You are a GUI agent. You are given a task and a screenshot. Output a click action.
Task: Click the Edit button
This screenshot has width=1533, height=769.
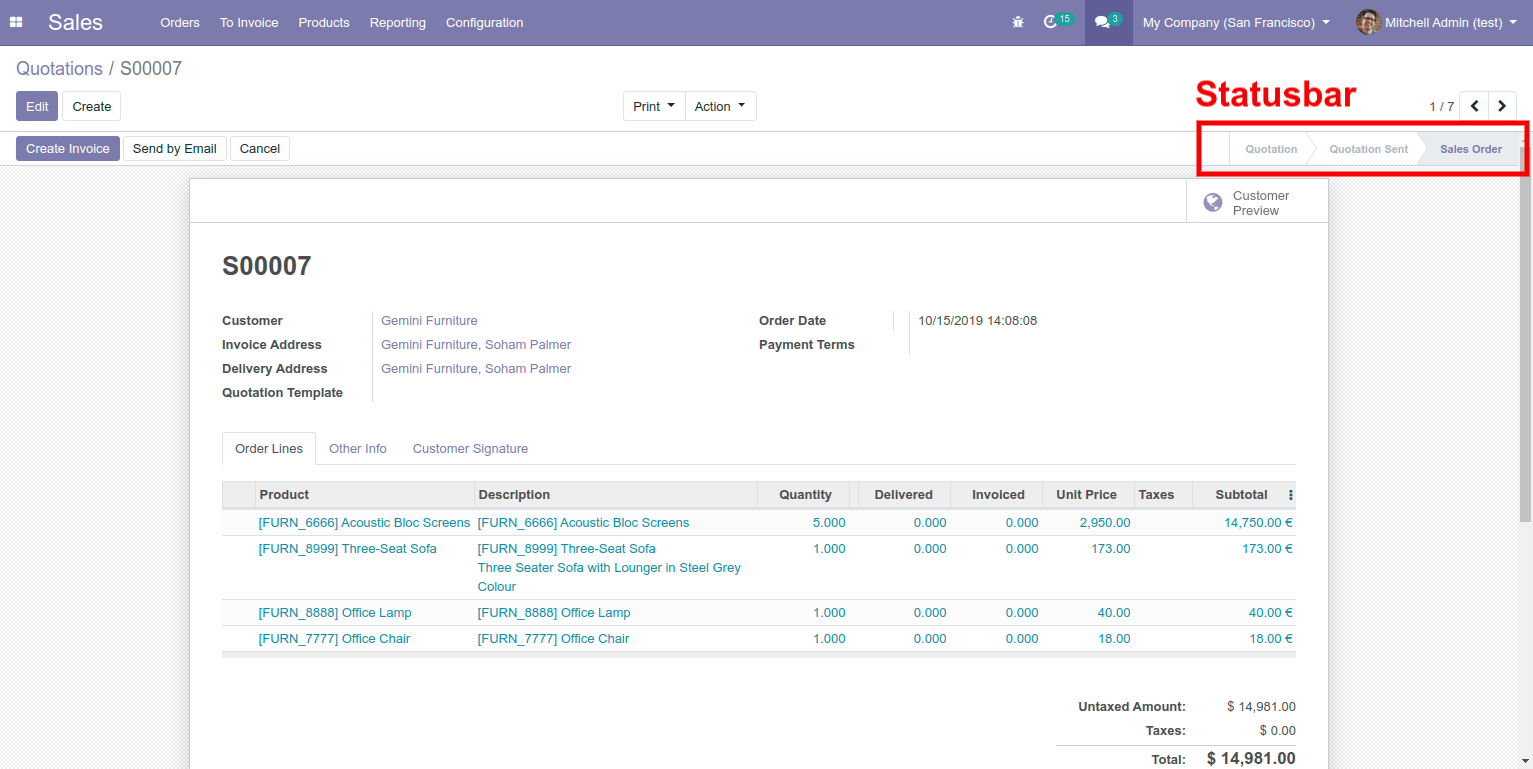(x=37, y=106)
